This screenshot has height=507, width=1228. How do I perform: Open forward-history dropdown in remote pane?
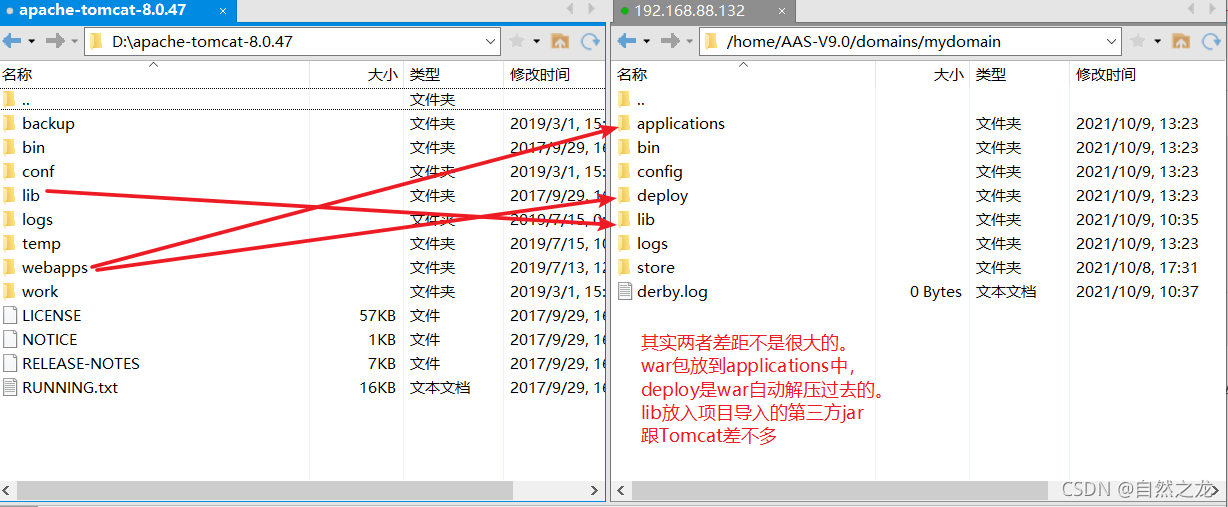point(689,42)
